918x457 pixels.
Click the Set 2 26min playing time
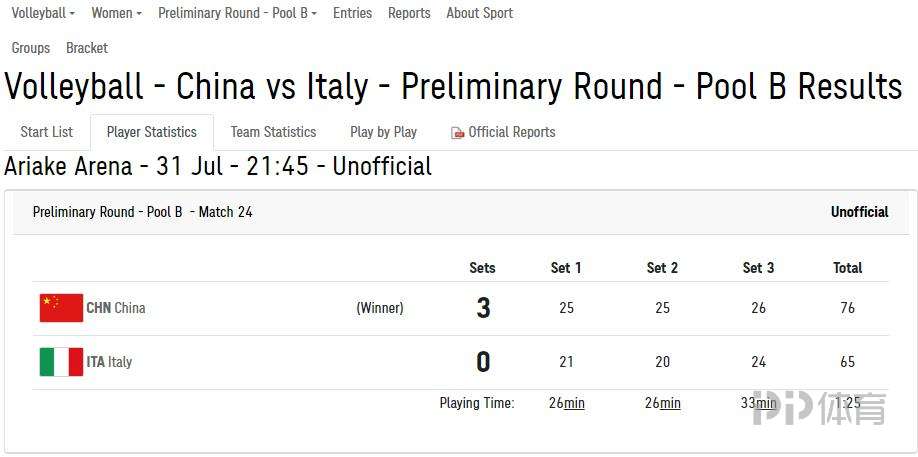point(663,403)
